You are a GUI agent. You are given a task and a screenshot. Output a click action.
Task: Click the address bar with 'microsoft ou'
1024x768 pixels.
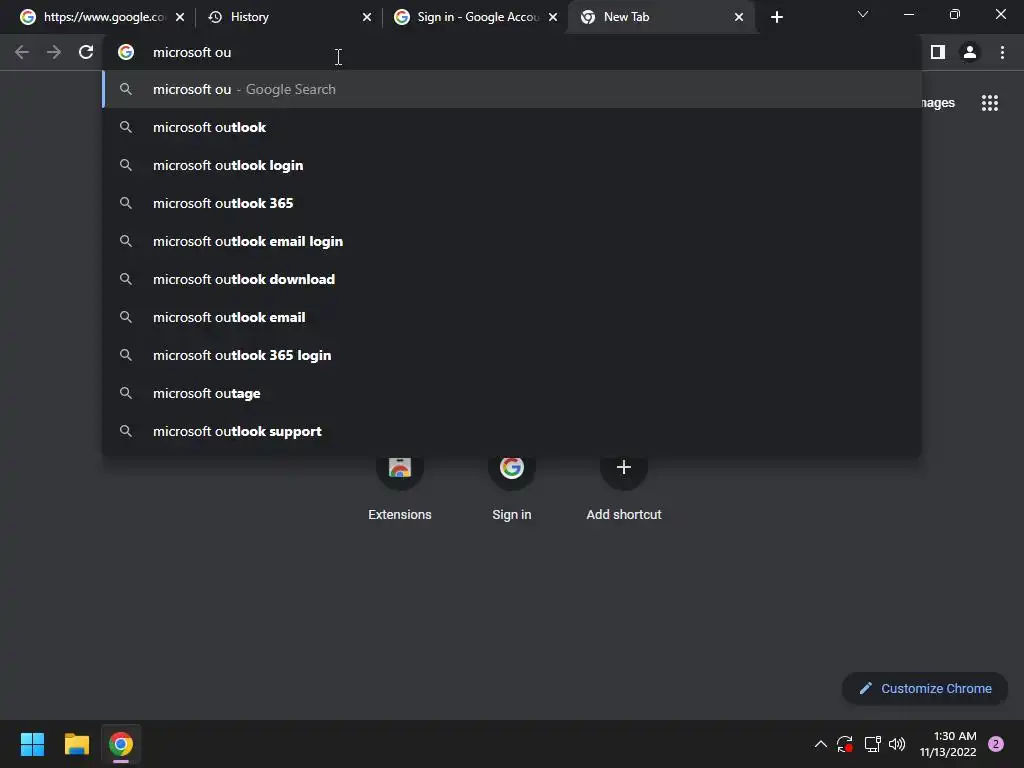point(511,52)
